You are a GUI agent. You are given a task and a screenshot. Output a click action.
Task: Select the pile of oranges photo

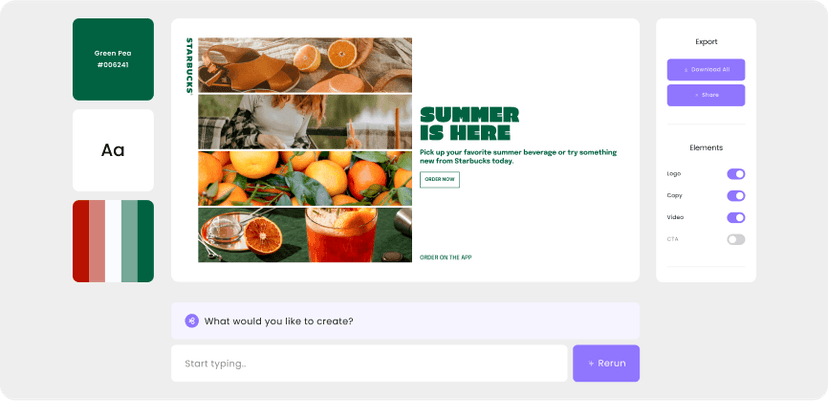305,179
